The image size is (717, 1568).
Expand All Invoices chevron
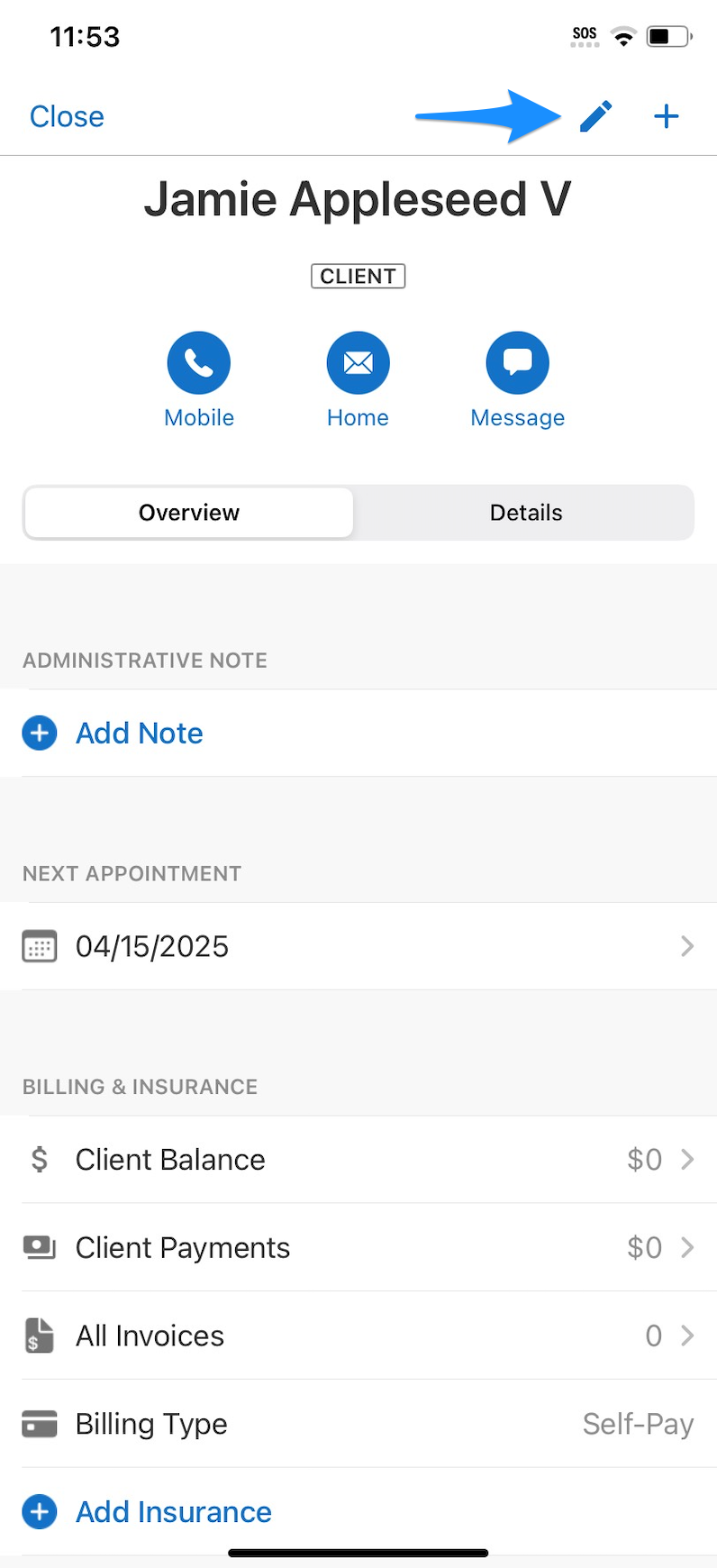[x=687, y=1336]
